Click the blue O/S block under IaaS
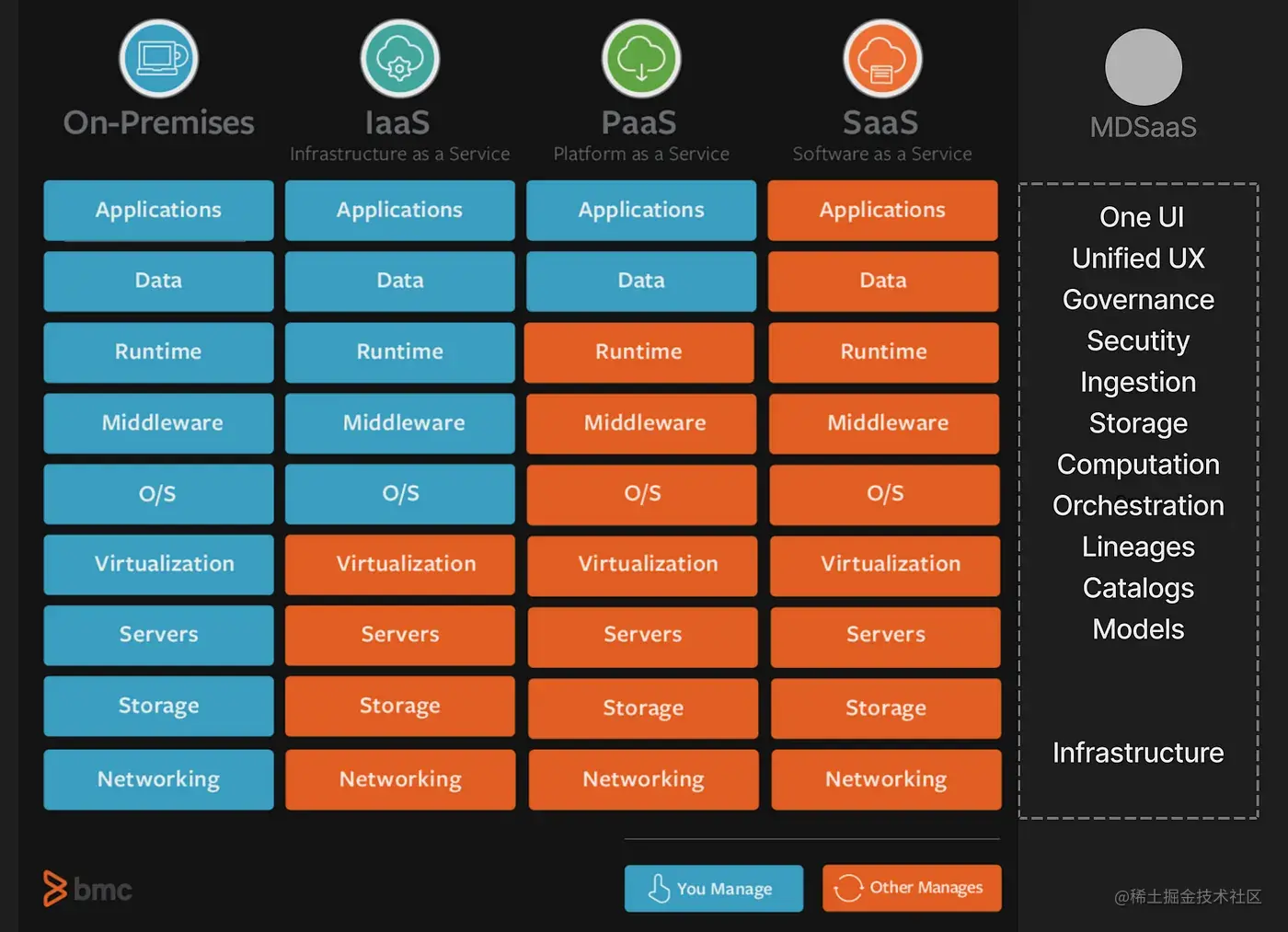Image resolution: width=1288 pixels, height=932 pixels. click(400, 493)
